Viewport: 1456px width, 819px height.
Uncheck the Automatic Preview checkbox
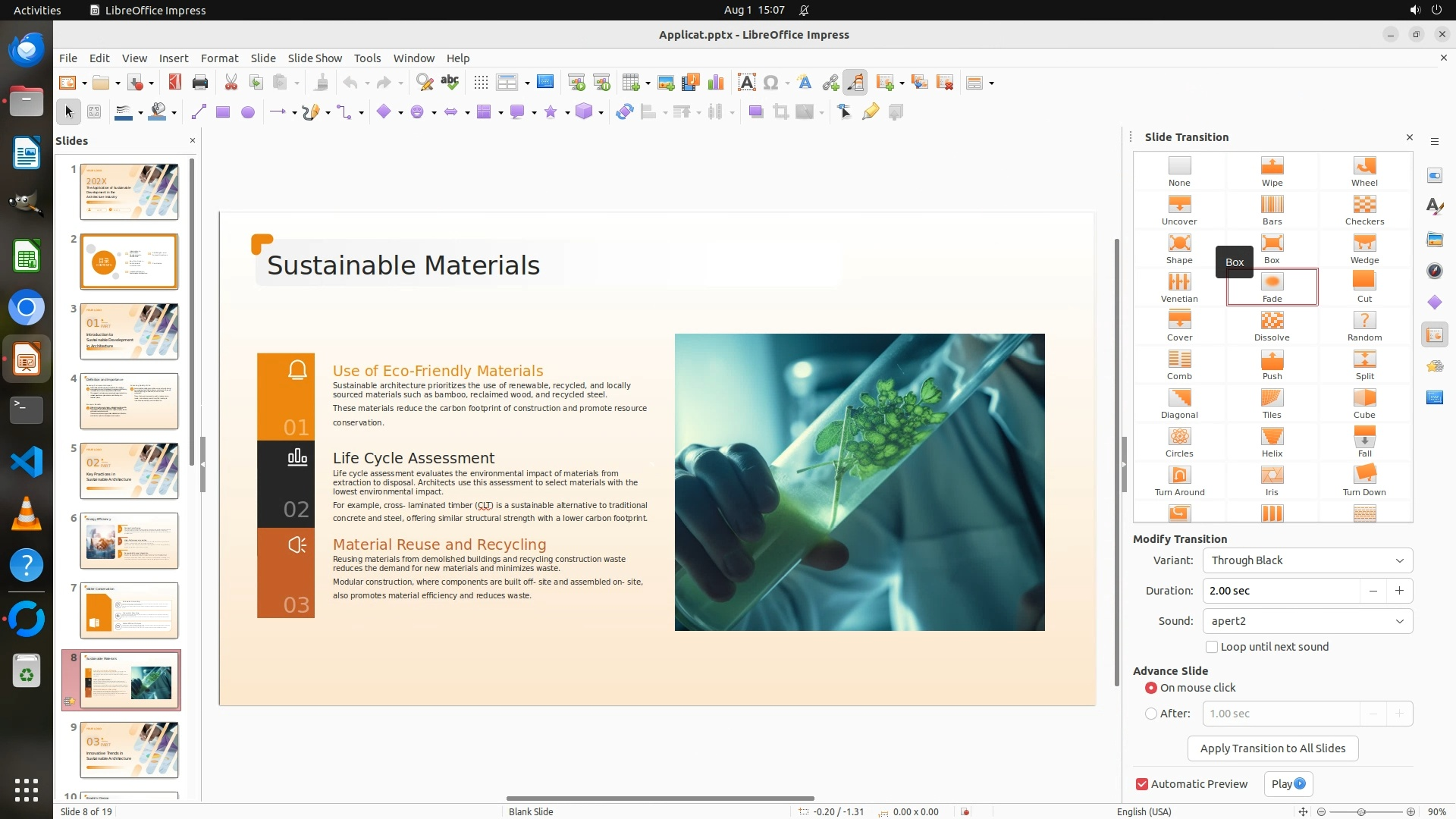1142,784
